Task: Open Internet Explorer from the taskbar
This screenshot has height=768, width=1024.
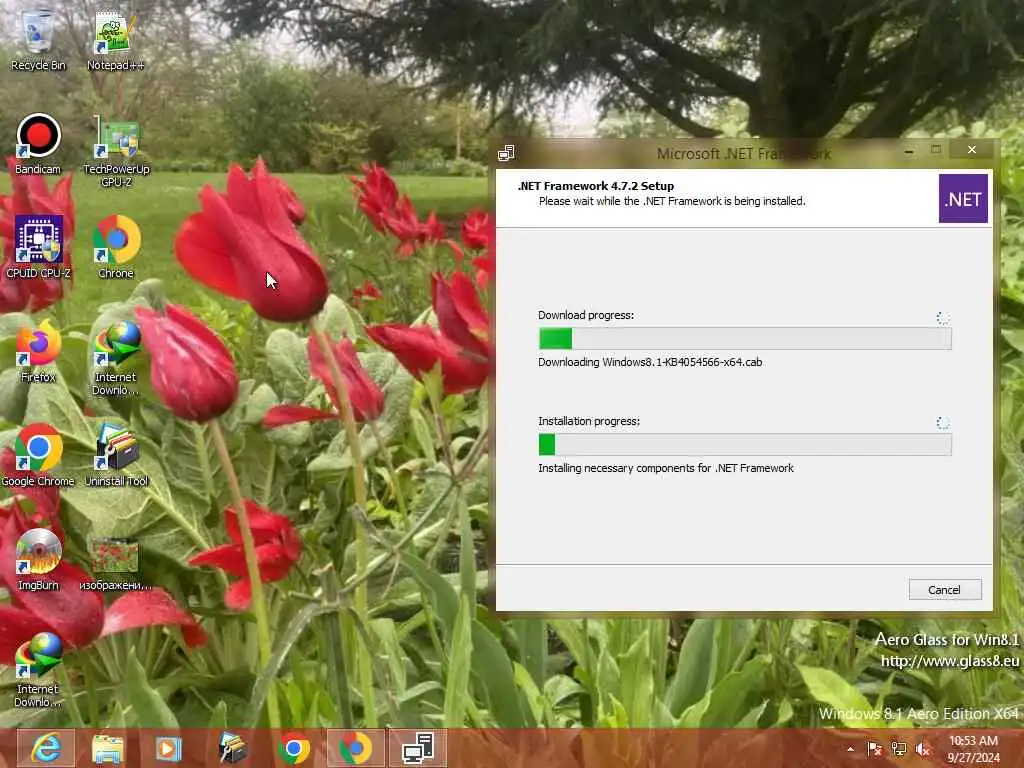Action: 45,748
